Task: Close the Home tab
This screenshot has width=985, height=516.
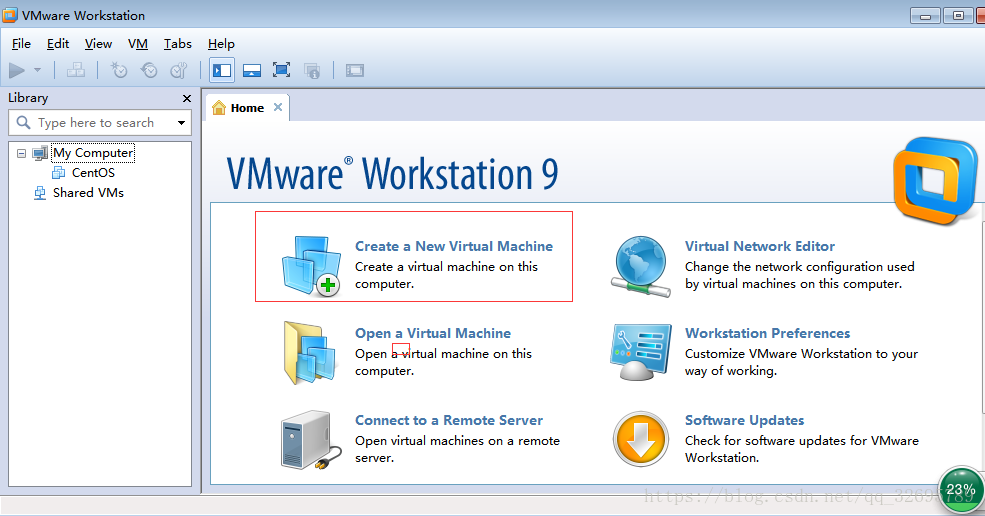Action: coord(278,107)
